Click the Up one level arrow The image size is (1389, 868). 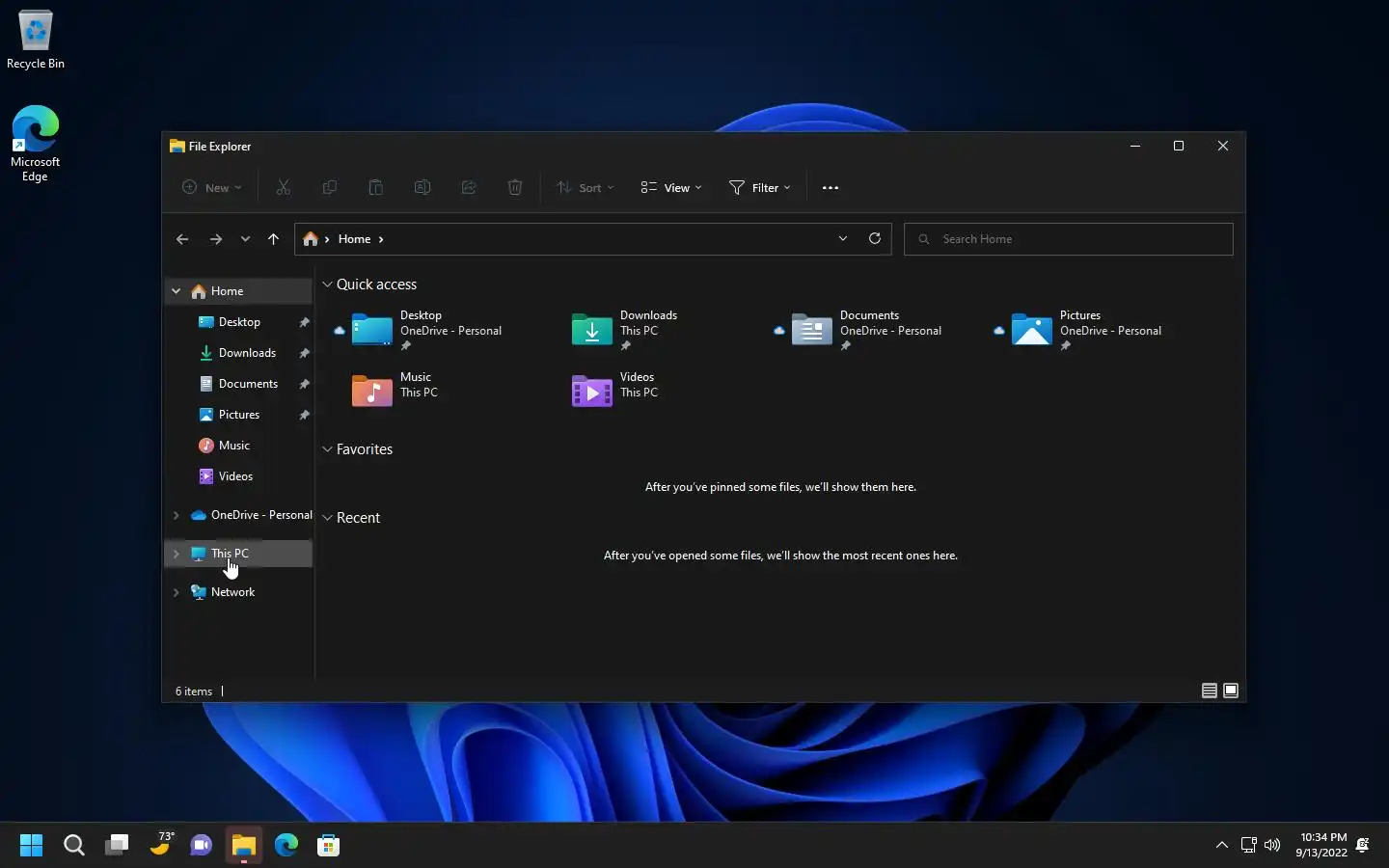tap(274, 239)
